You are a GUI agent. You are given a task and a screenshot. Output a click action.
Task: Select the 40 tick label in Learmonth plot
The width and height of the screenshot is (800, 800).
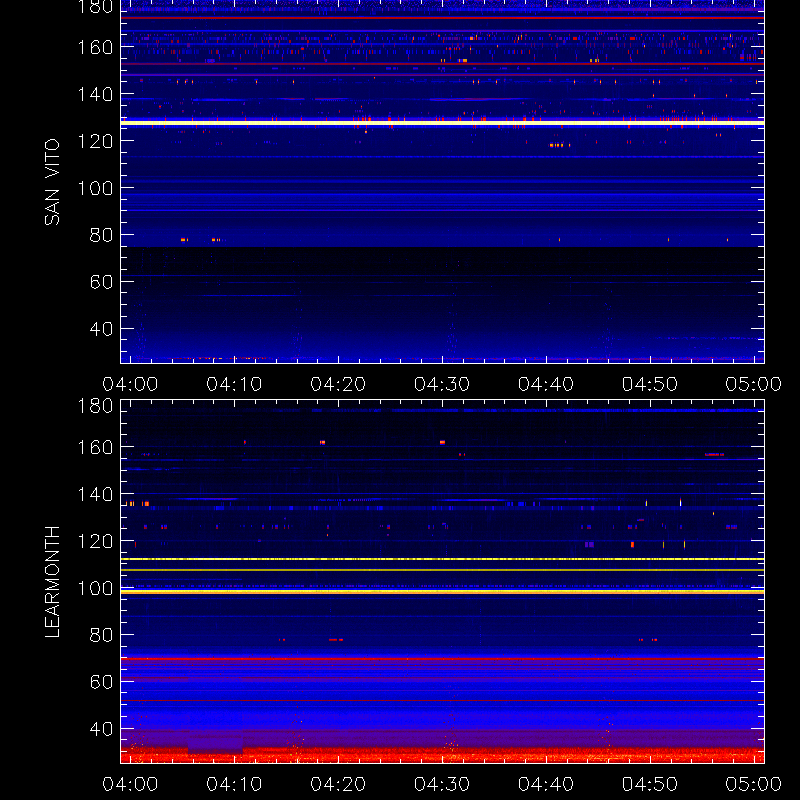[101, 729]
